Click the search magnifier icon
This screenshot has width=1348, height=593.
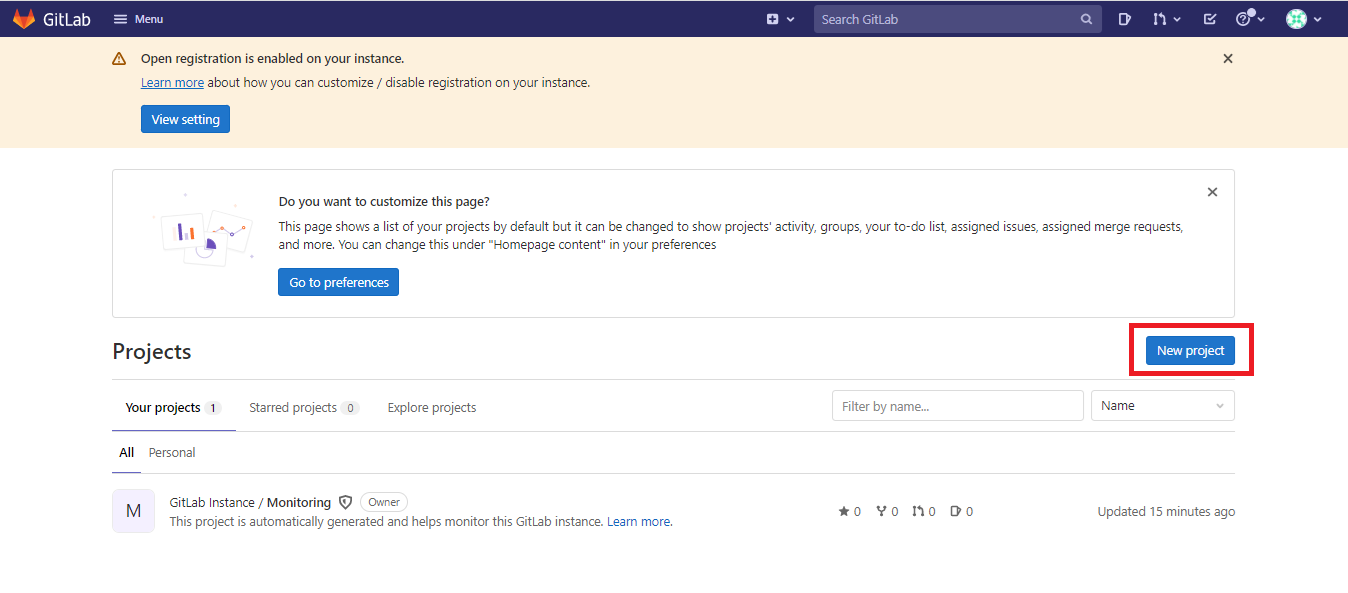click(x=1087, y=19)
